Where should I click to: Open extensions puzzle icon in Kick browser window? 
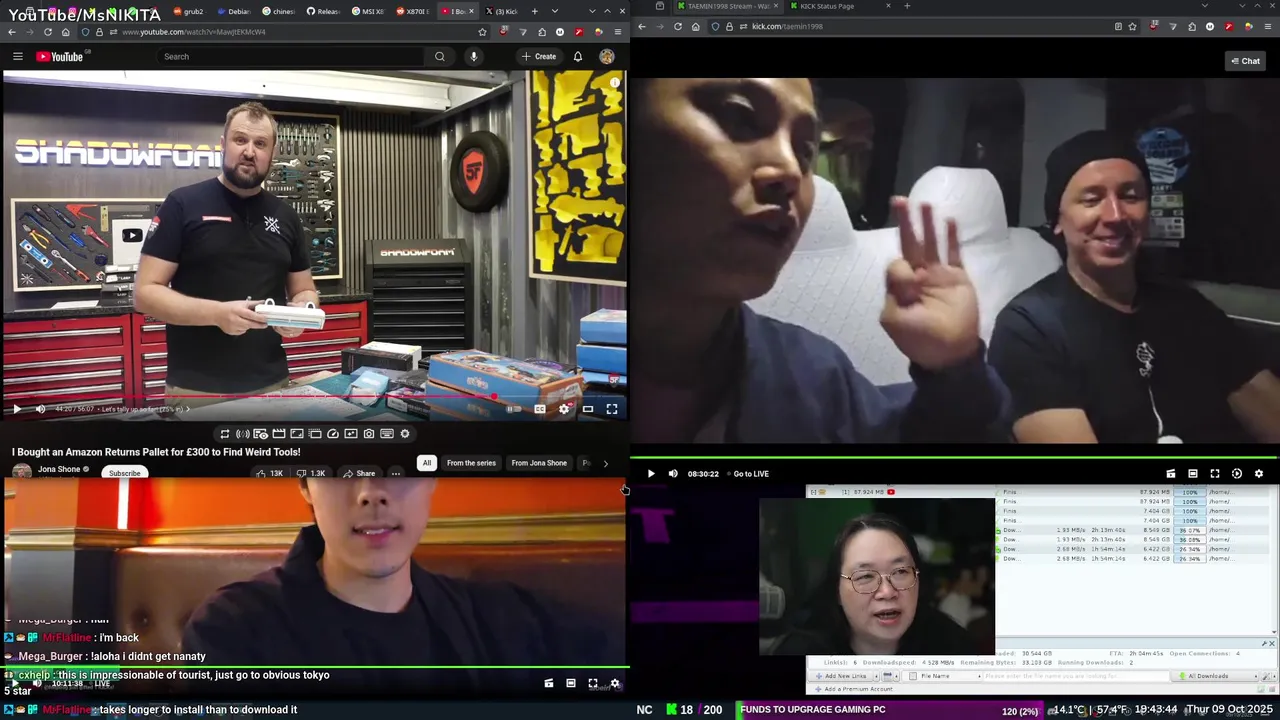(x=1192, y=26)
